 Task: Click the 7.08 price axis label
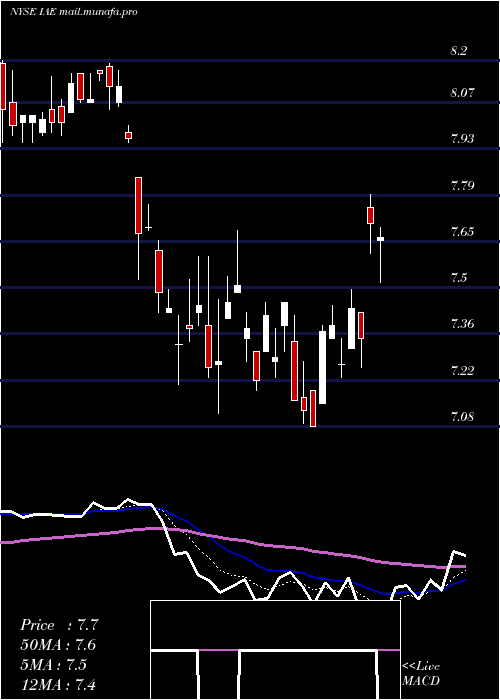(x=462, y=417)
